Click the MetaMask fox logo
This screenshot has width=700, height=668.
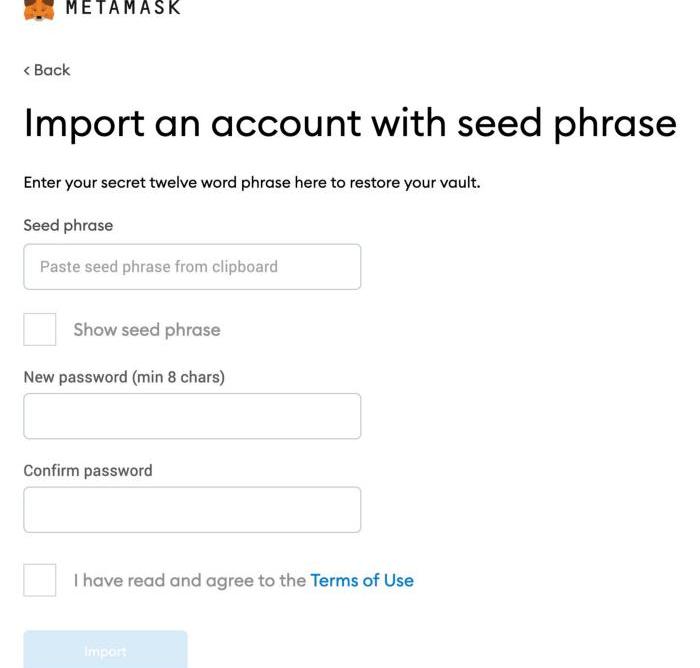point(38,9)
